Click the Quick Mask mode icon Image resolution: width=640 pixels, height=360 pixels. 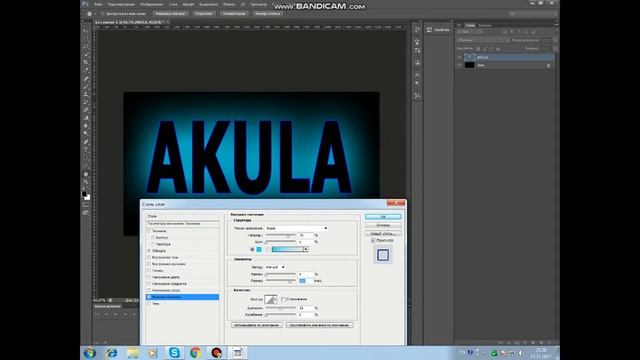tap(86, 205)
